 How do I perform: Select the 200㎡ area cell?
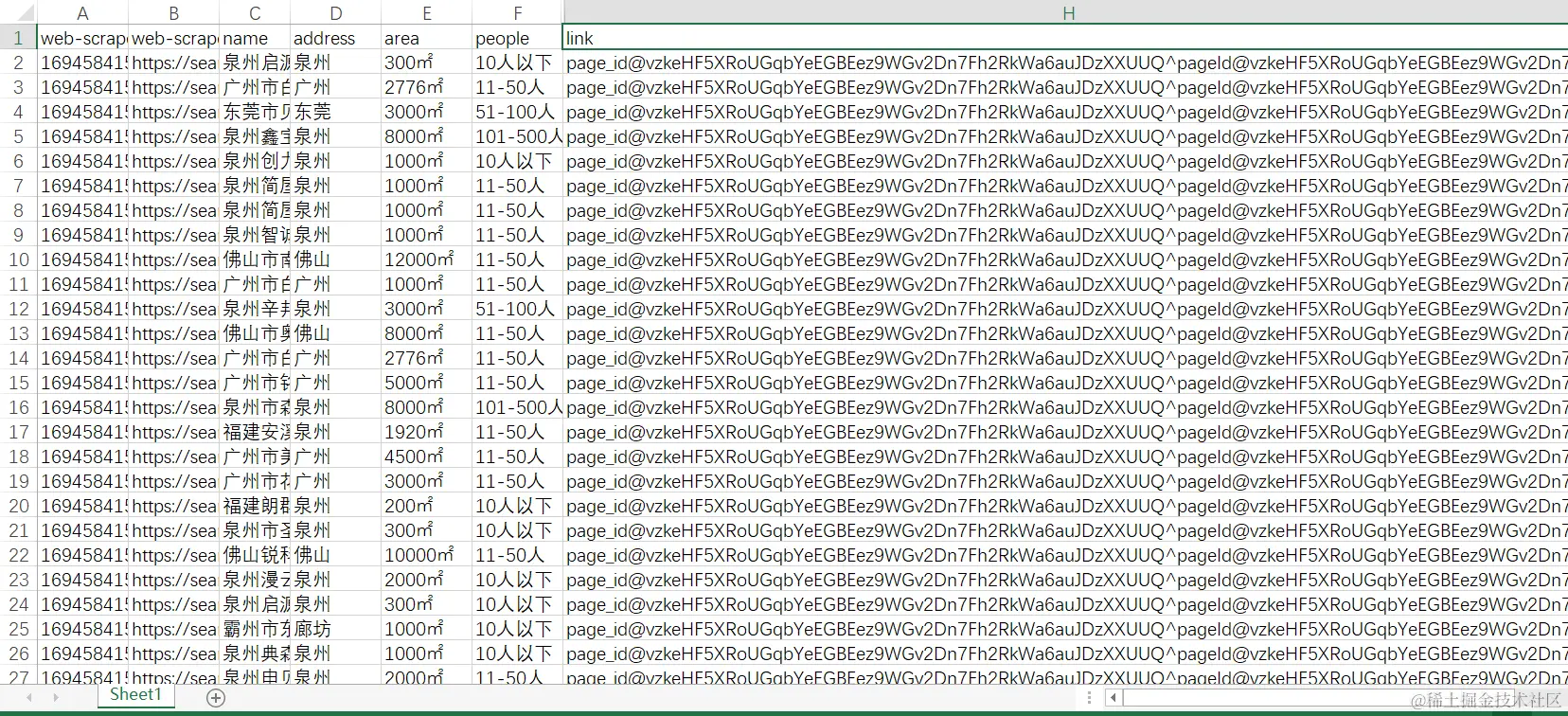(x=427, y=506)
